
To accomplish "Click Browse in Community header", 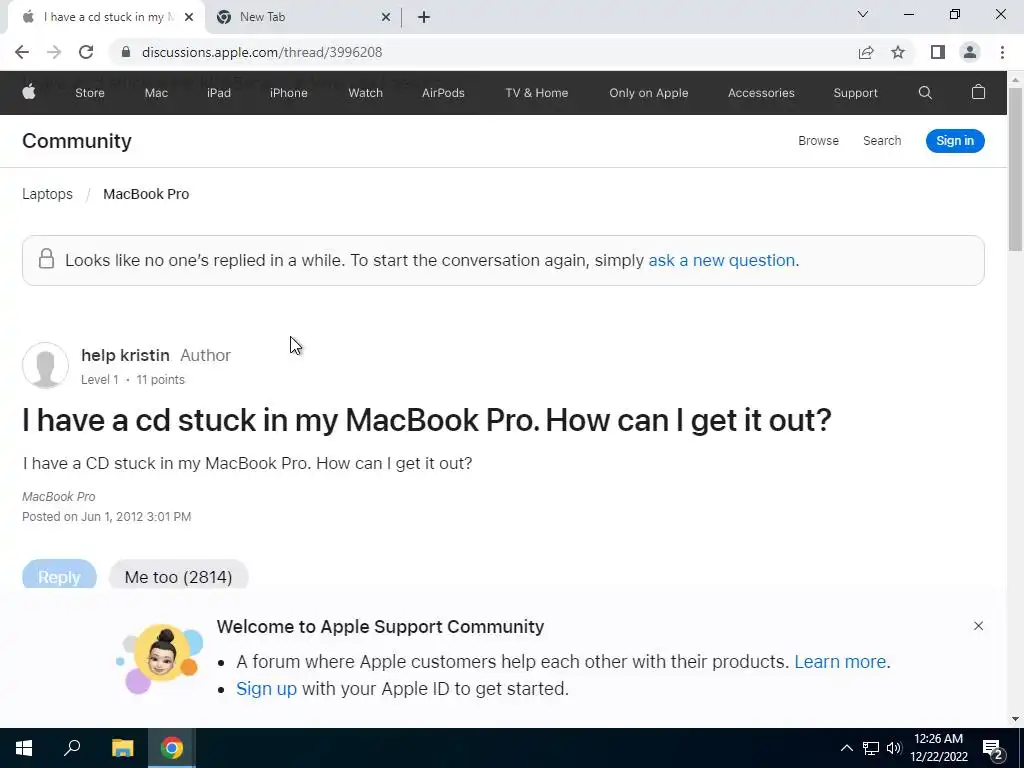I will (818, 140).
